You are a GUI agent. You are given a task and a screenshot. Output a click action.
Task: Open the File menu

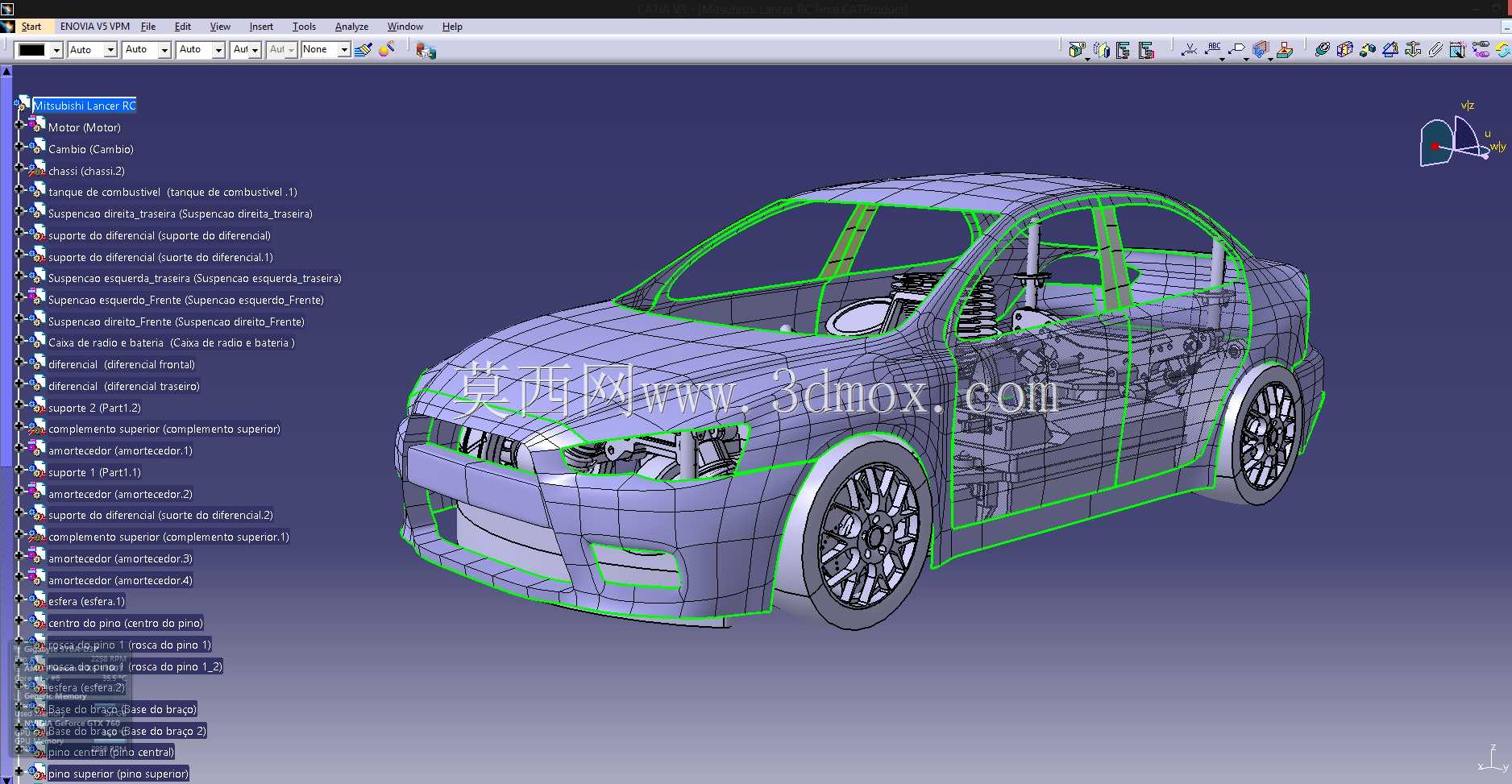148,27
